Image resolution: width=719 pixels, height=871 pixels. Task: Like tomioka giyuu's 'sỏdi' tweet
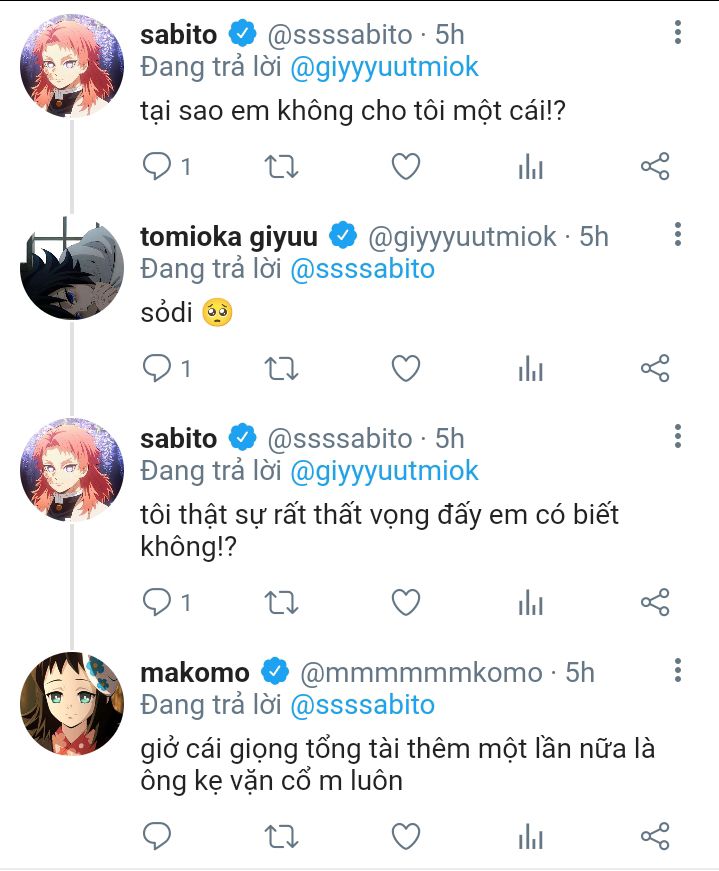click(x=406, y=369)
